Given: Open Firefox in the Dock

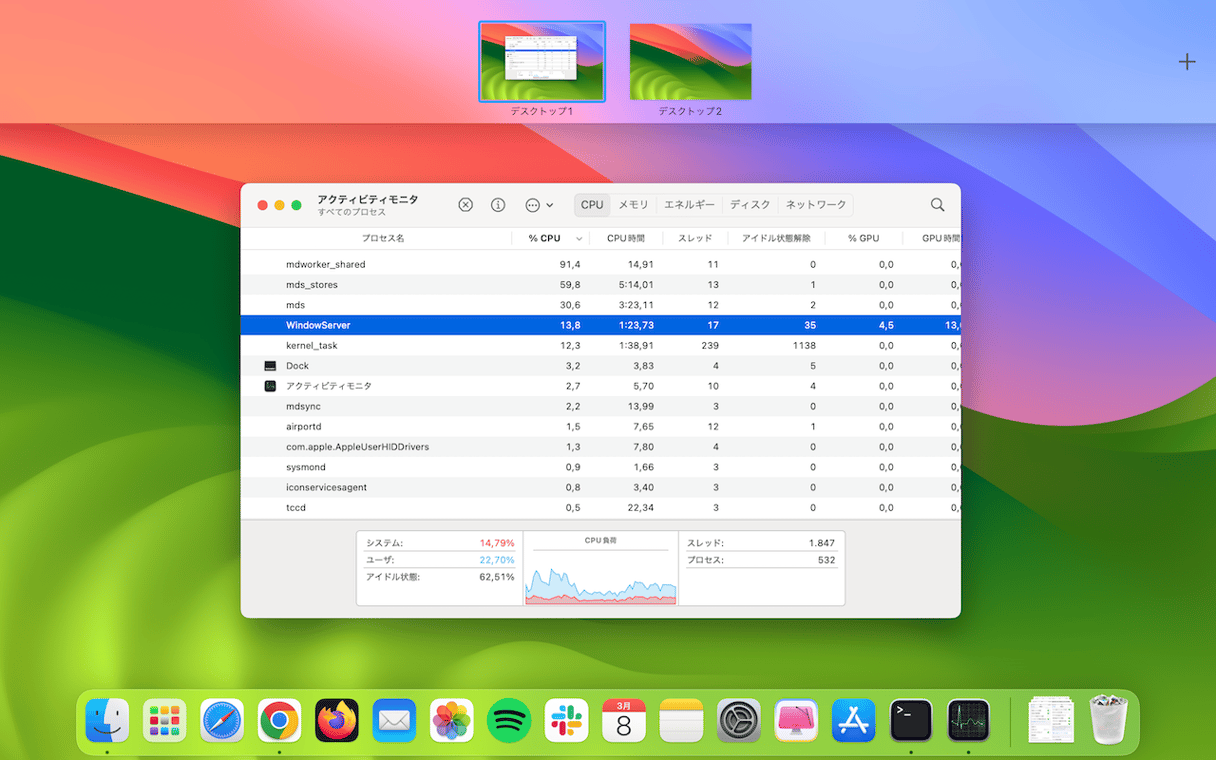Looking at the screenshot, I should 337,720.
